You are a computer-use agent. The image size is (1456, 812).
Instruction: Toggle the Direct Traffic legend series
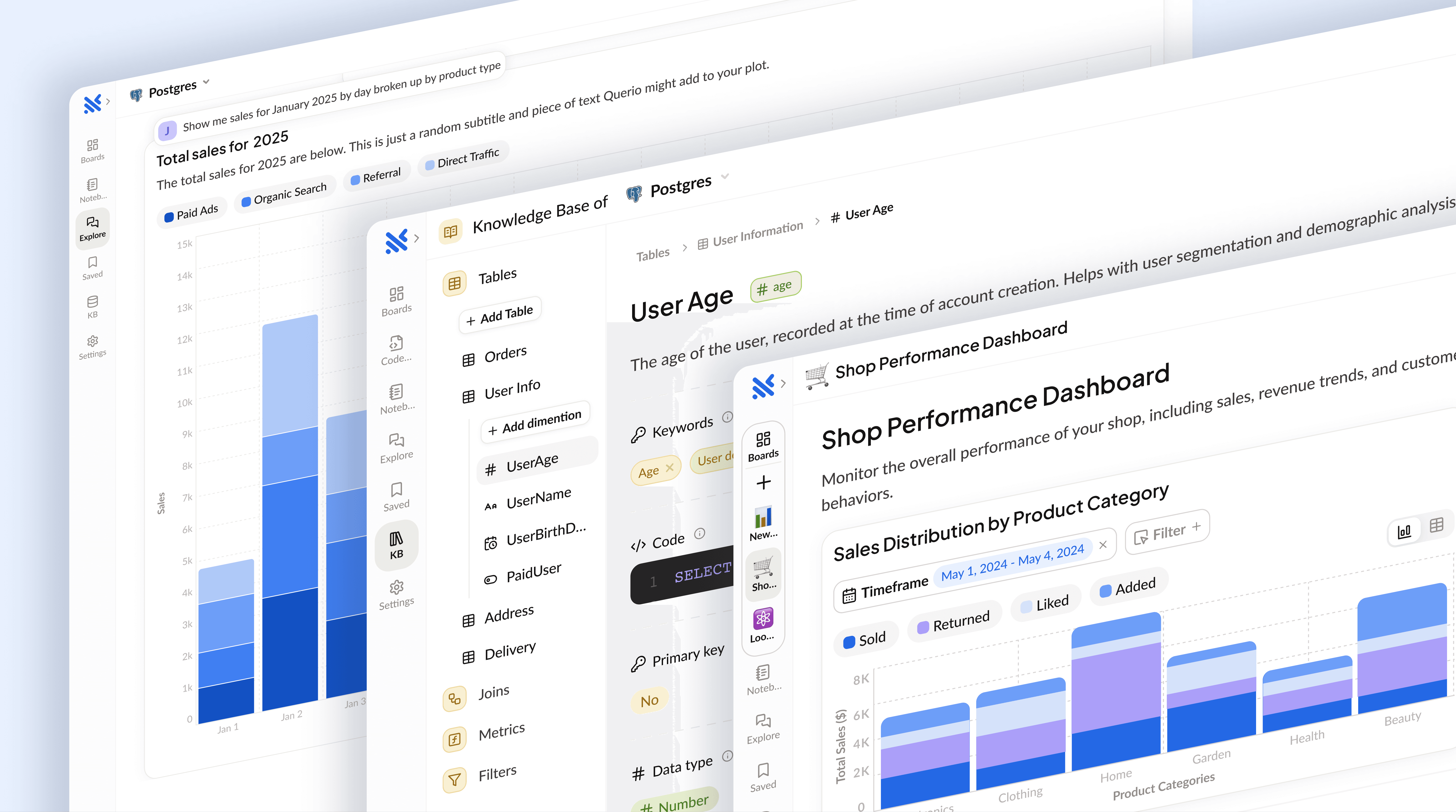463,158
